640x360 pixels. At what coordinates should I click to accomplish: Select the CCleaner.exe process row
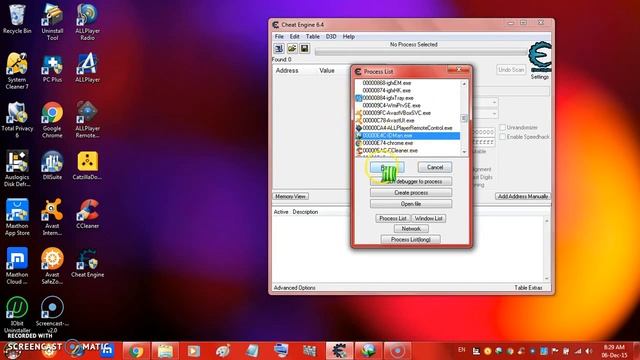[408, 151]
